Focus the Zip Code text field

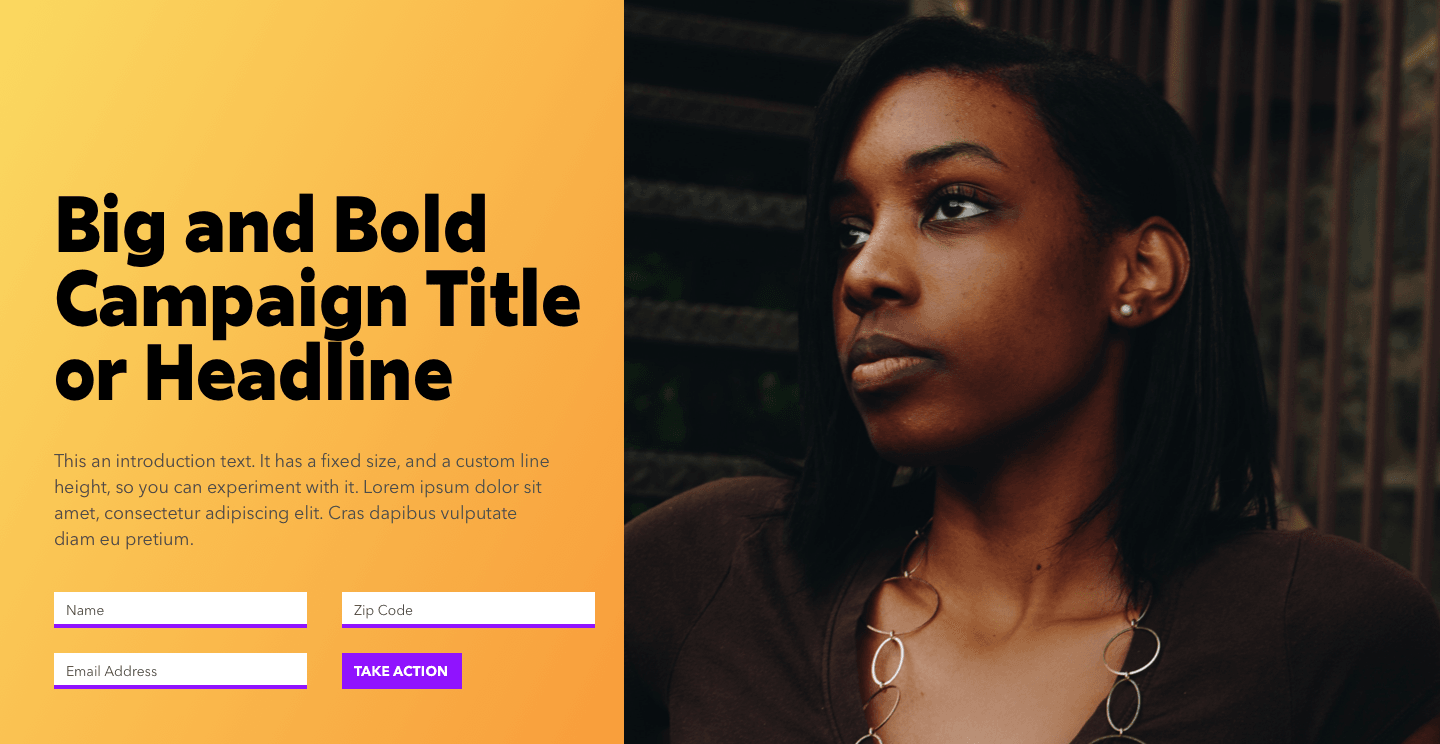468,609
